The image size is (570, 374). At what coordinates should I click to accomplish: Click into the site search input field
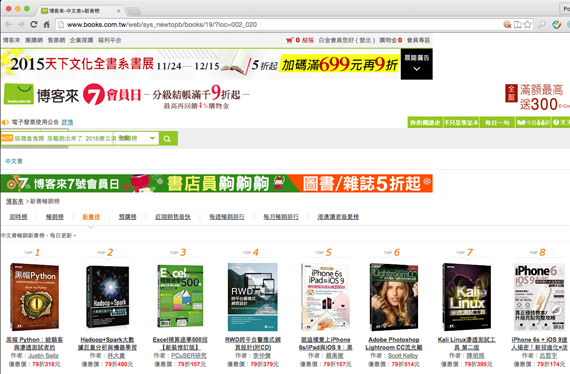[57, 138]
